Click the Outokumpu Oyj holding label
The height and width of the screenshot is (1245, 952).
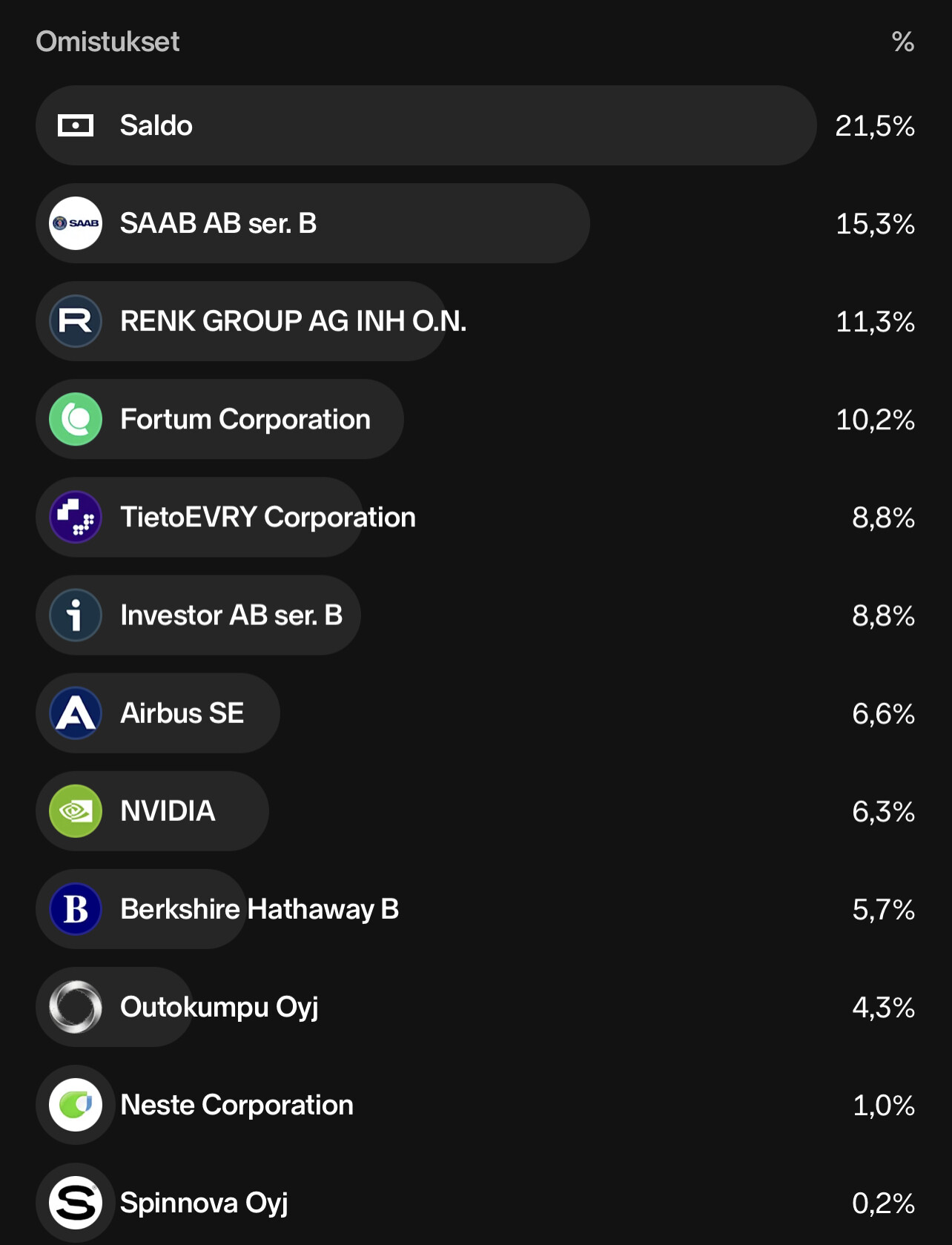click(219, 1007)
